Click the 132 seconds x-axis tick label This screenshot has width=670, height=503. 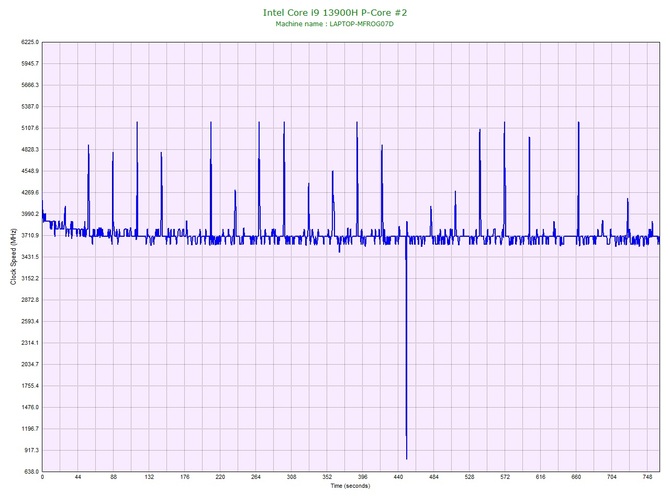(149, 477)
